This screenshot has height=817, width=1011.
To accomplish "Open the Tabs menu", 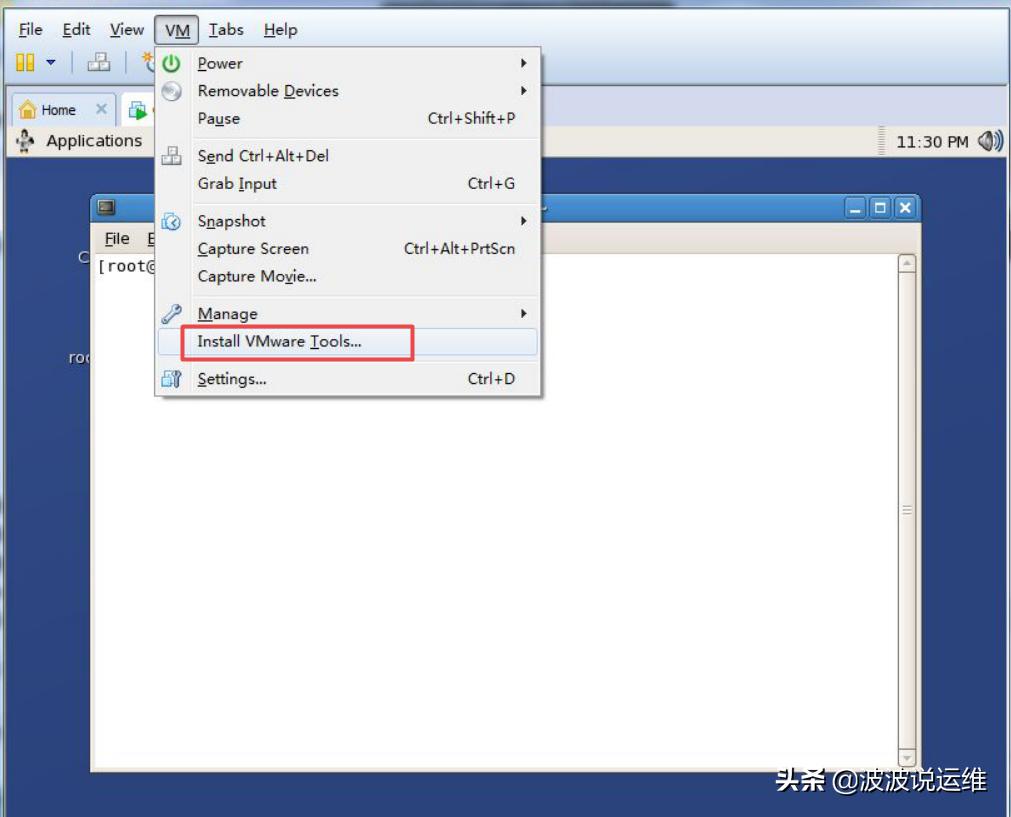I will [226, 29].
